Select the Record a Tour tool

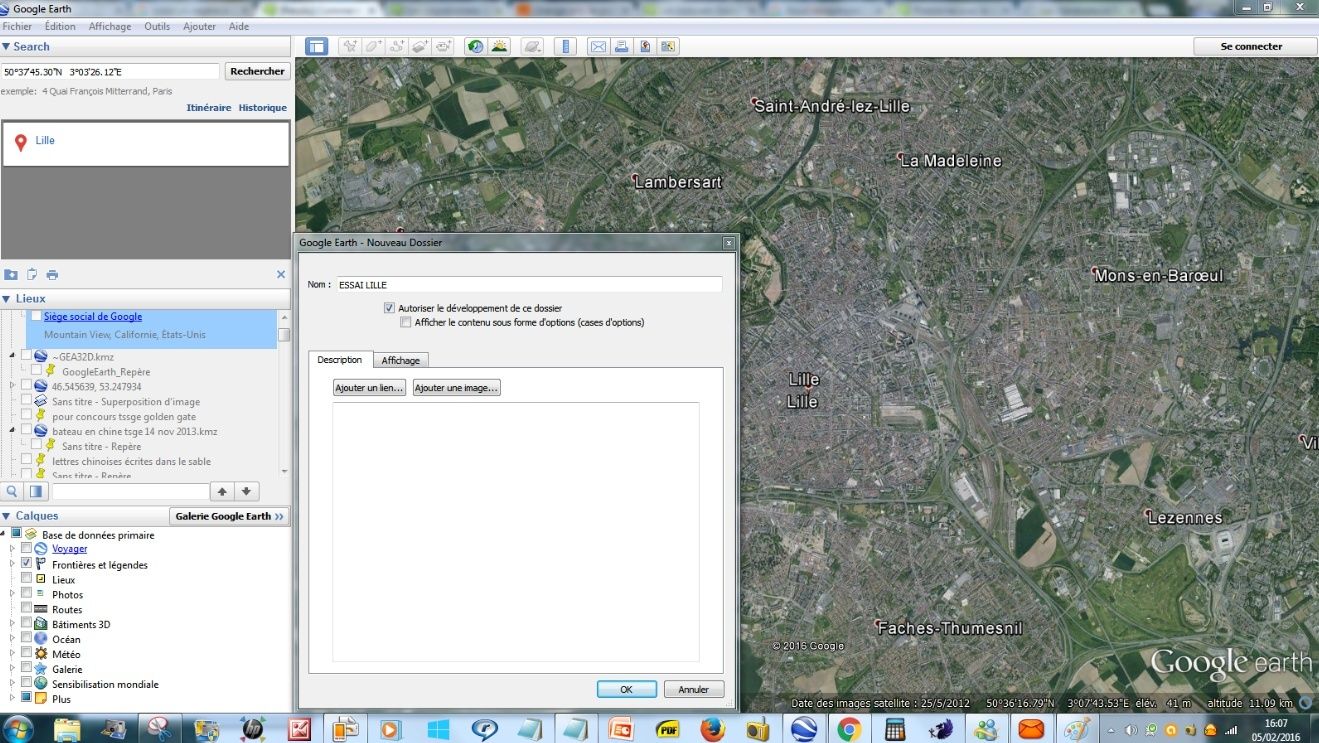[x=445, y=46]
